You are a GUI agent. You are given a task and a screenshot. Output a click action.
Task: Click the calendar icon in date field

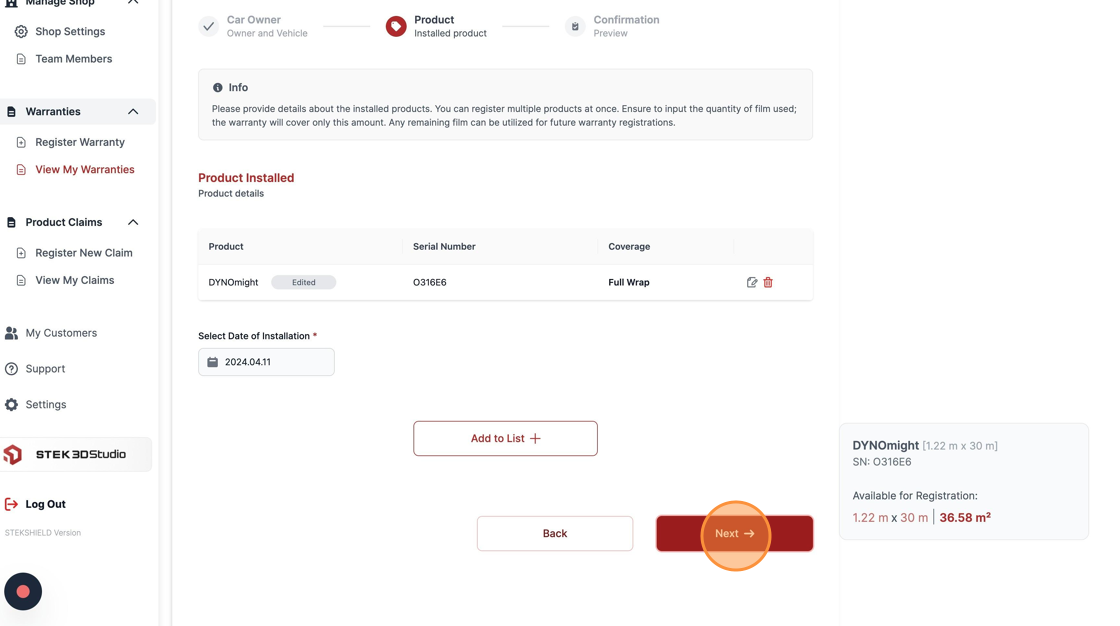tap(213, 362)
